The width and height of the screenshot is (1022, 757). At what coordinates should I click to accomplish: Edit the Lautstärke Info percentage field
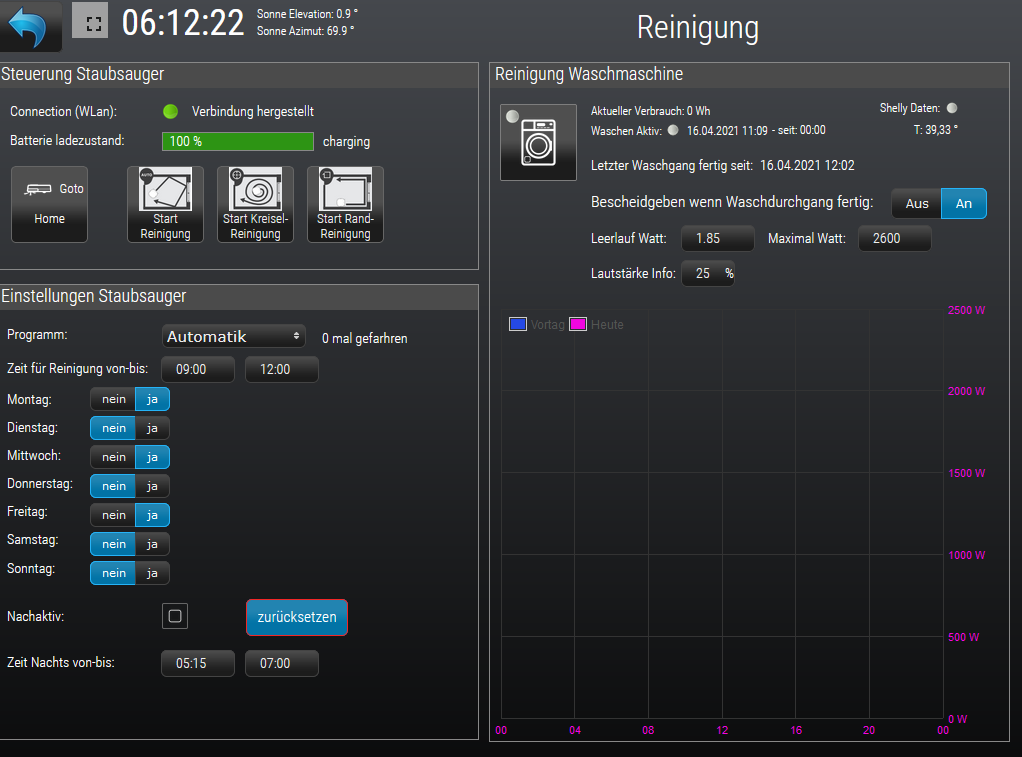click(x=707, y=274)
